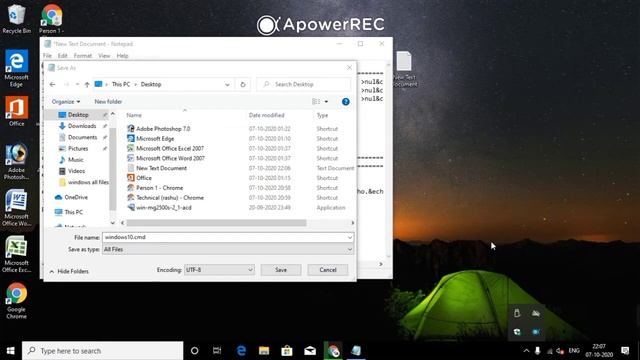640x360 pixels.
Task: Click the File name input field
Action: (x=224, y=237)
